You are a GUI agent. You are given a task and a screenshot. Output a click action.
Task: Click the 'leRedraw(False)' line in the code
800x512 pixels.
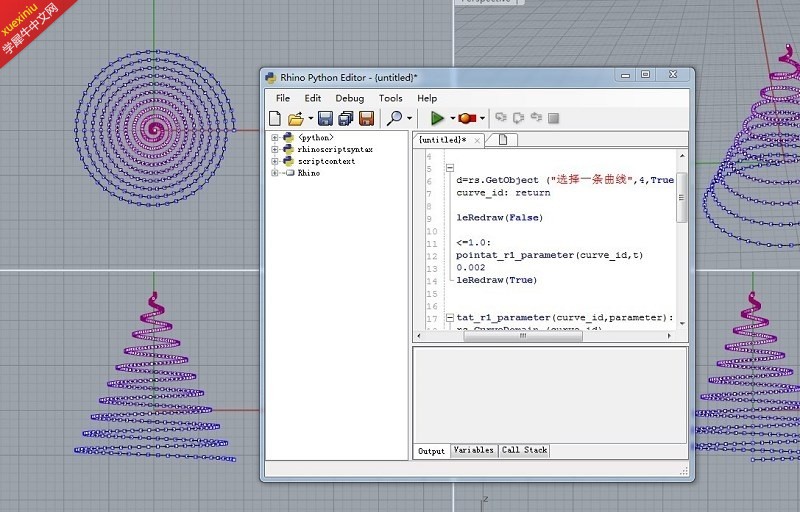click(x=499, y=218)
